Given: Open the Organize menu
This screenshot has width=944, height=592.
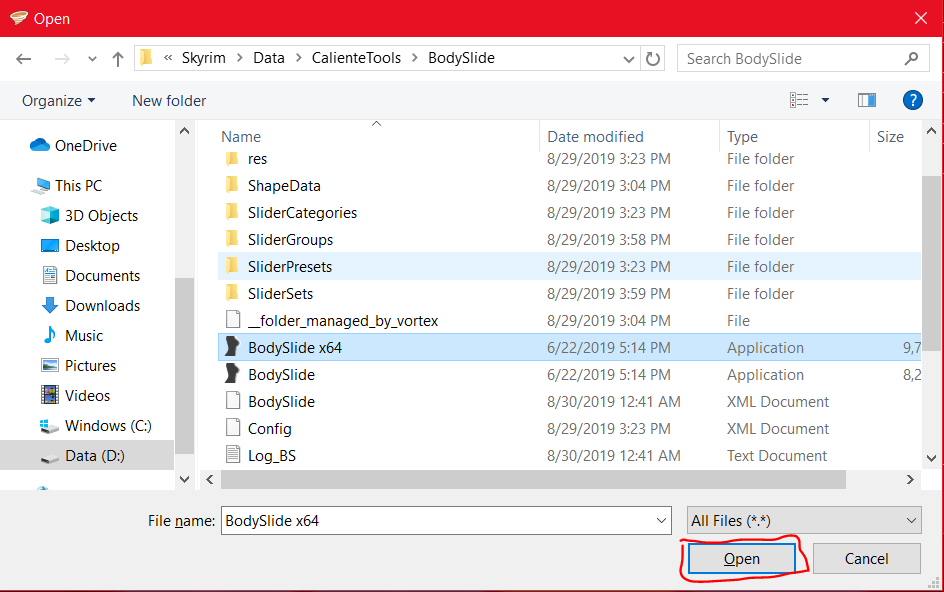Looking at the screenshot, I should click(58, 101).
